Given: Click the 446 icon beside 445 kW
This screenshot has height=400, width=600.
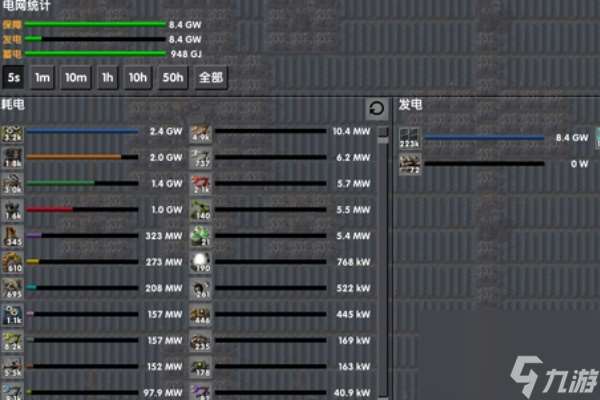Looking at the screenshot, I should click(201, 314).
